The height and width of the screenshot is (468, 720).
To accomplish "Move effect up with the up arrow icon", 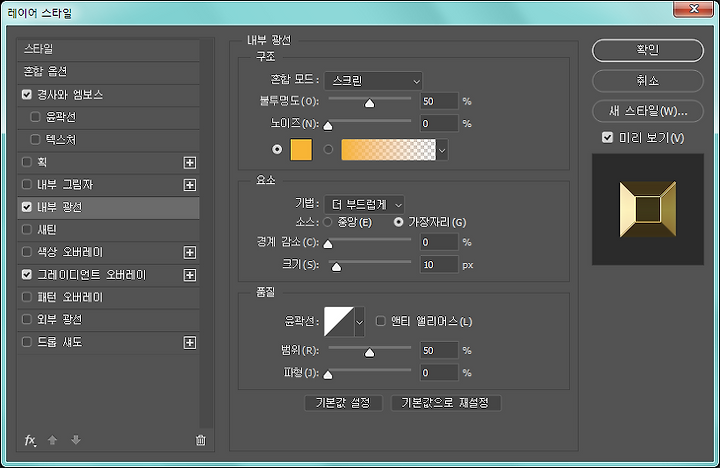I will point(52,440).
